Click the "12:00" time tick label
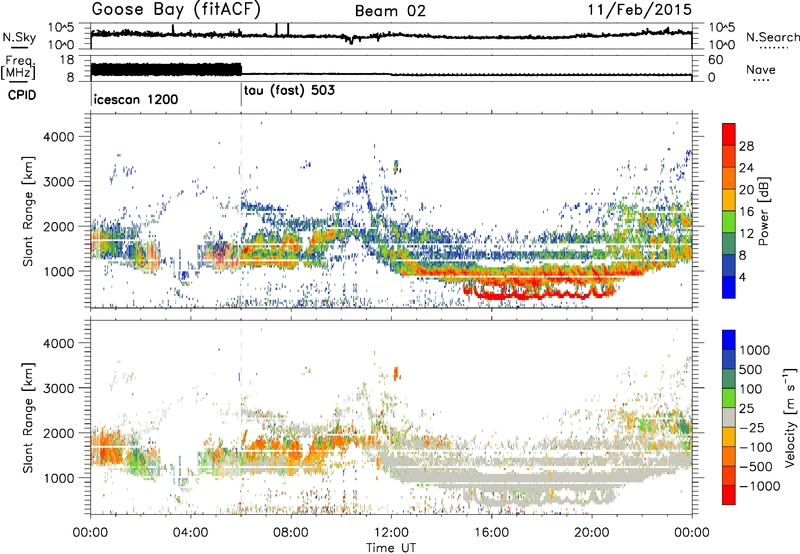The image size is (800, 554). pyautogui.click(x=391, y=533)
